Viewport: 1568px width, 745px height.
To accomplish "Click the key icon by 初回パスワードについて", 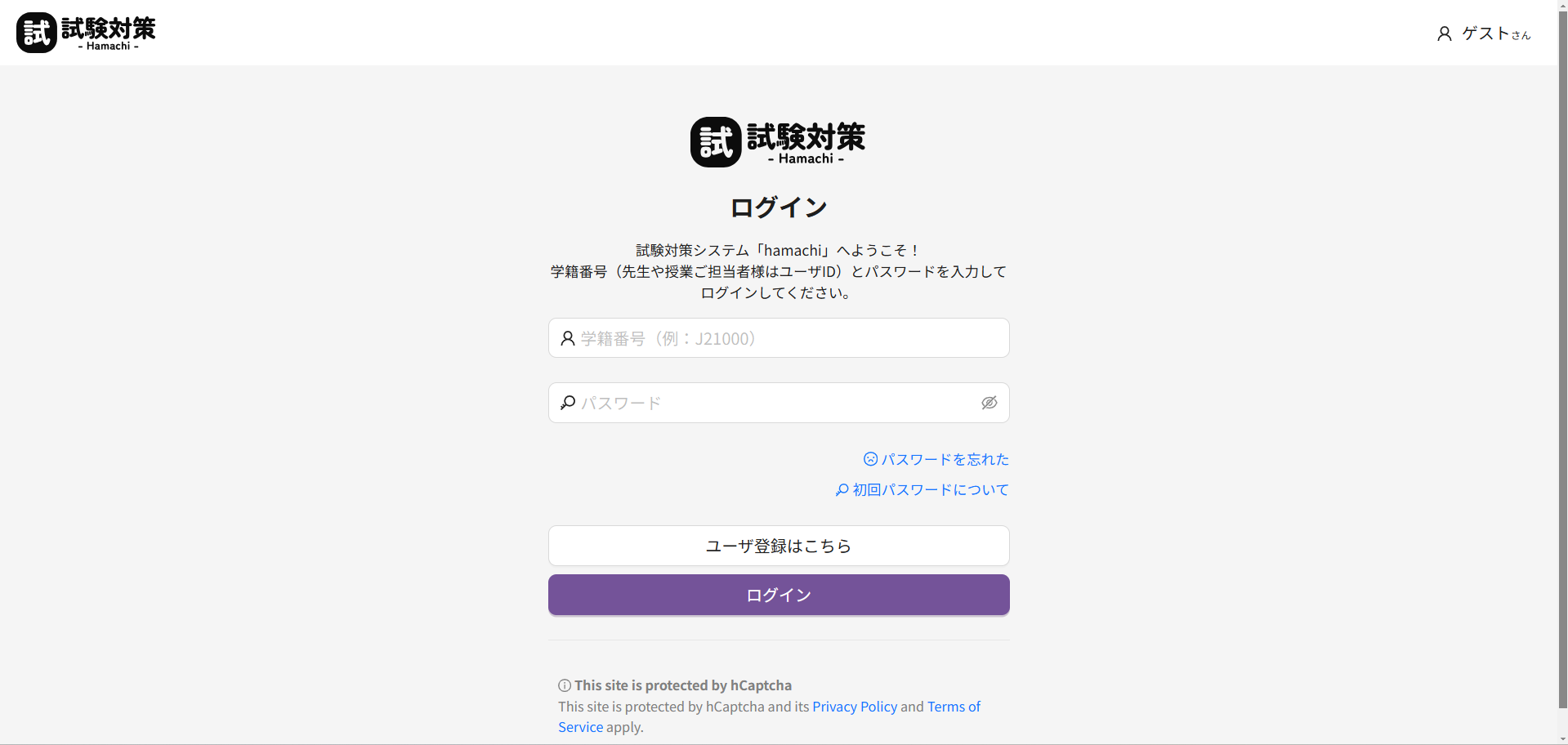I will coord(842,490).
